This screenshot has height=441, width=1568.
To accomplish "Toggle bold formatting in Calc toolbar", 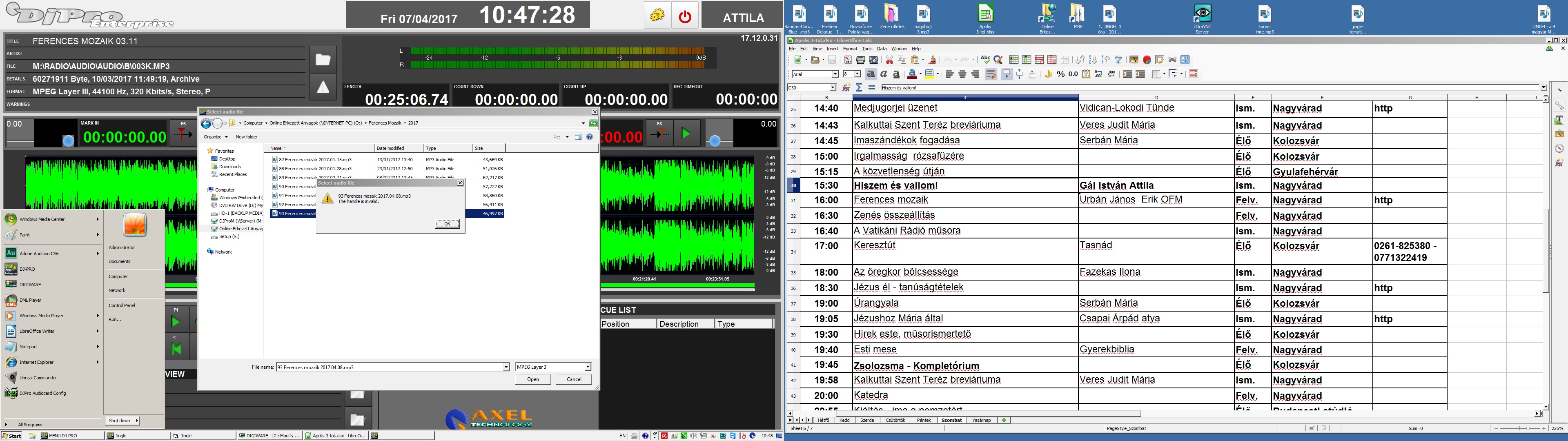I will pos(871,74).
